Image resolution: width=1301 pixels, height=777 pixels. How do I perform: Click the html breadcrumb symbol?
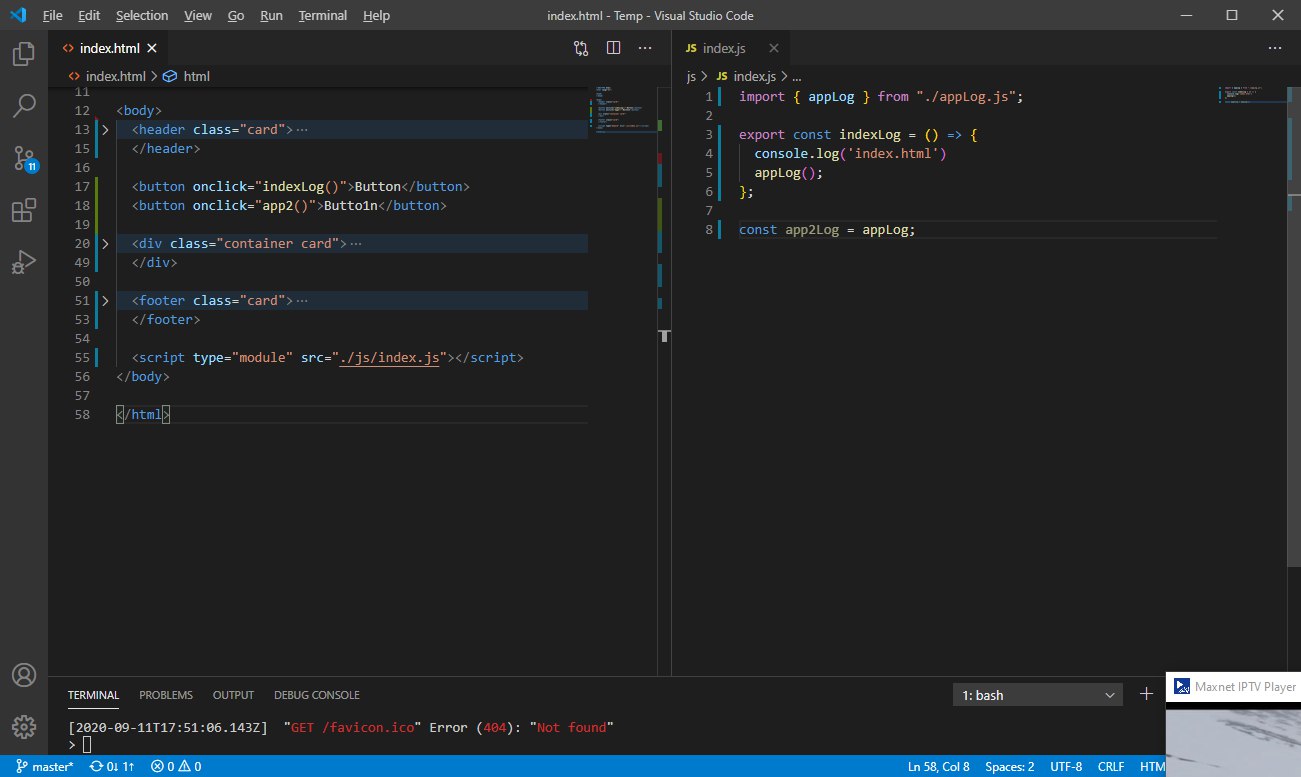coord(187,76)
